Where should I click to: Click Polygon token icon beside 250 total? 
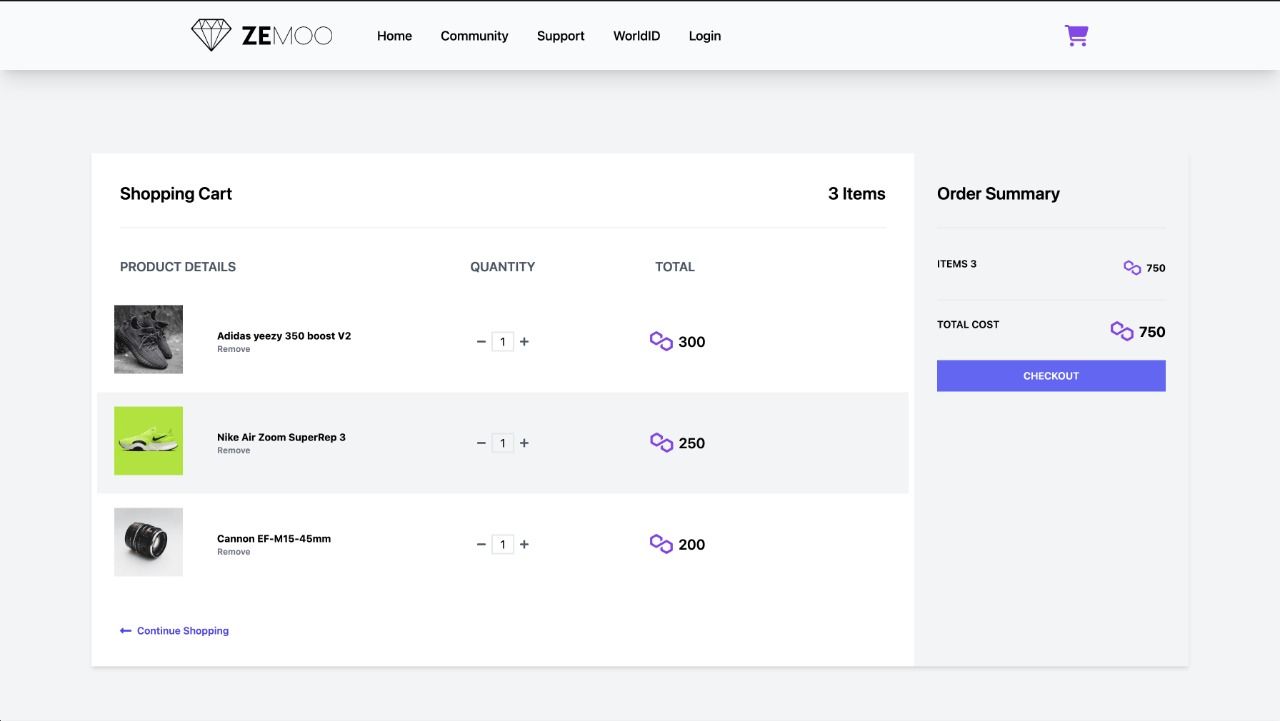pyautogui.click(x=661, y=442)
